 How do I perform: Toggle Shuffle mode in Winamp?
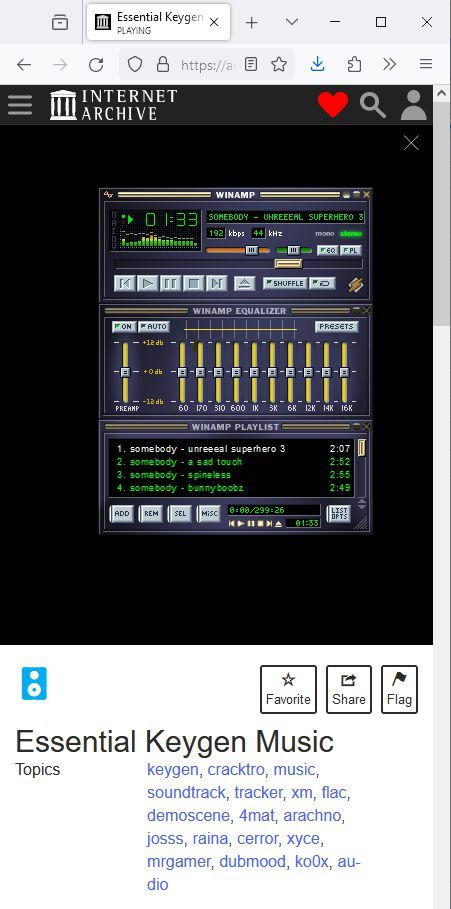coord(285,283)
